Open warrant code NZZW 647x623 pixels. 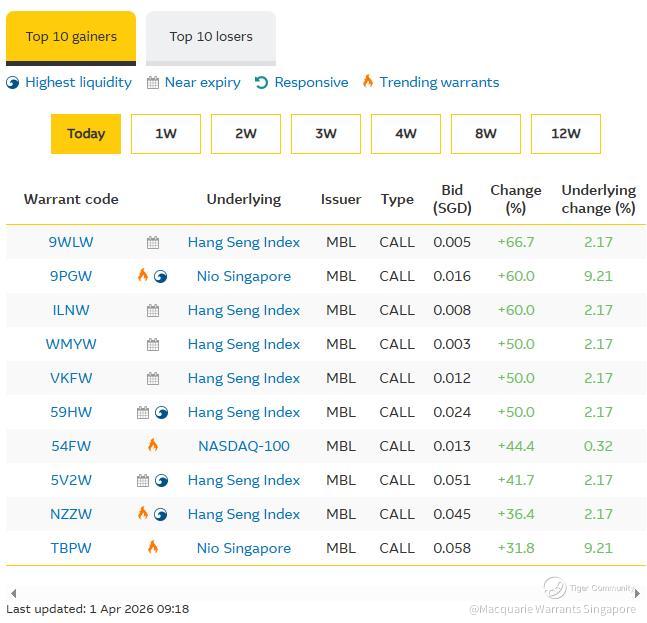click(71, 514)
